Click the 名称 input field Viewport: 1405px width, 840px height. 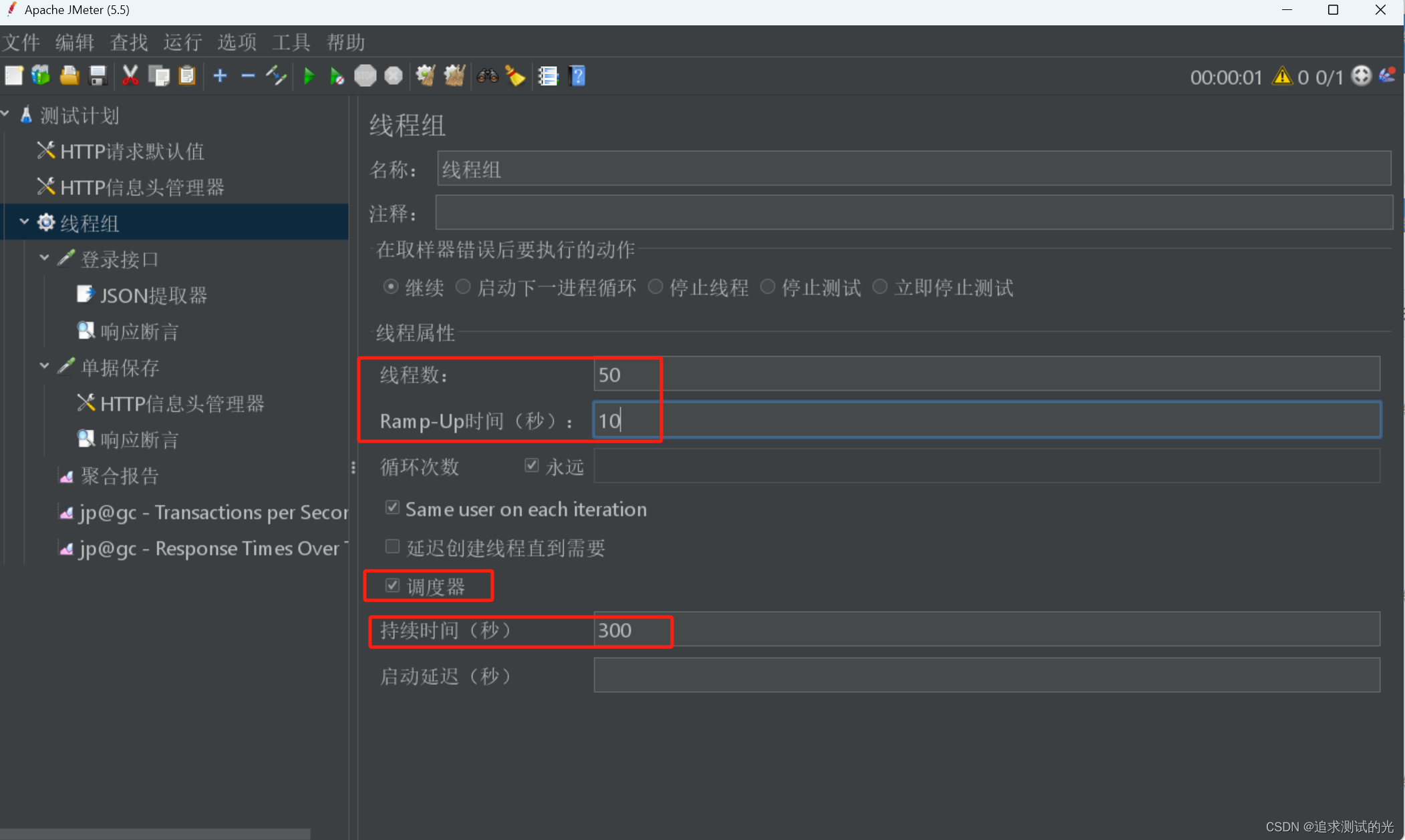pos(914,168)
